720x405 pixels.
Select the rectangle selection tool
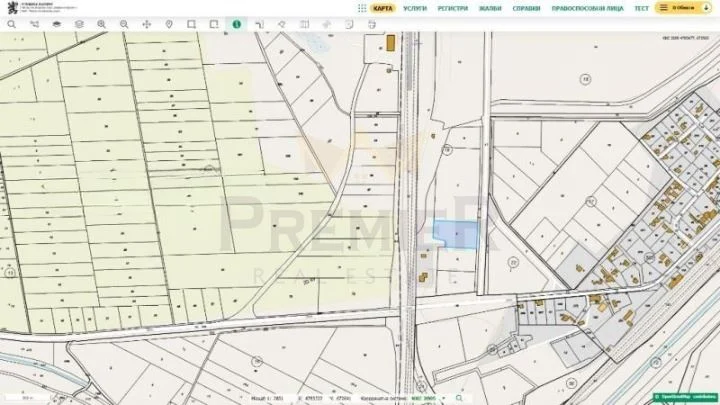point(191,23)
